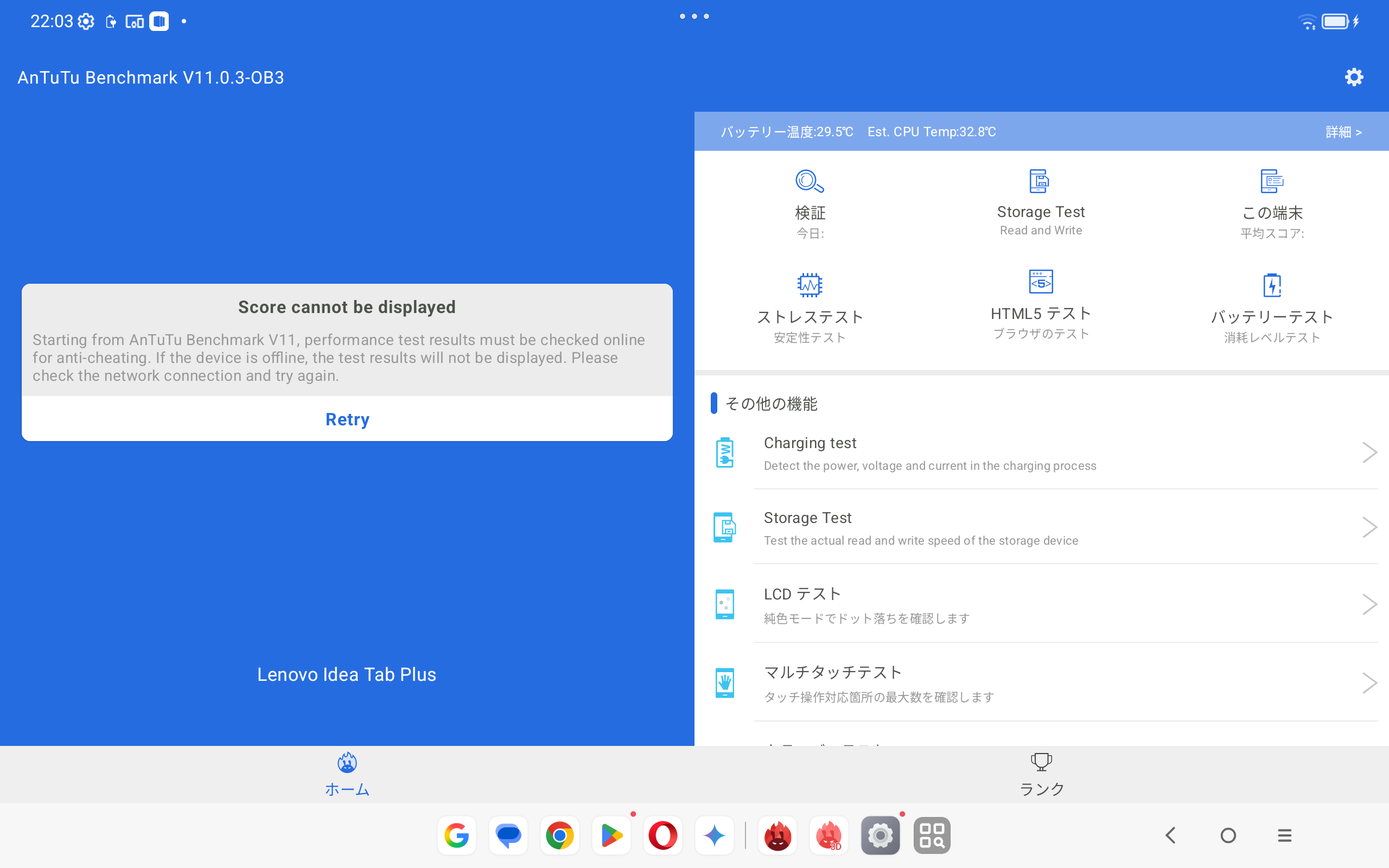This screenshot has height=868, width=1389.
Task: Expand Charging test chevron arrow
Action: click(1369, 452)
